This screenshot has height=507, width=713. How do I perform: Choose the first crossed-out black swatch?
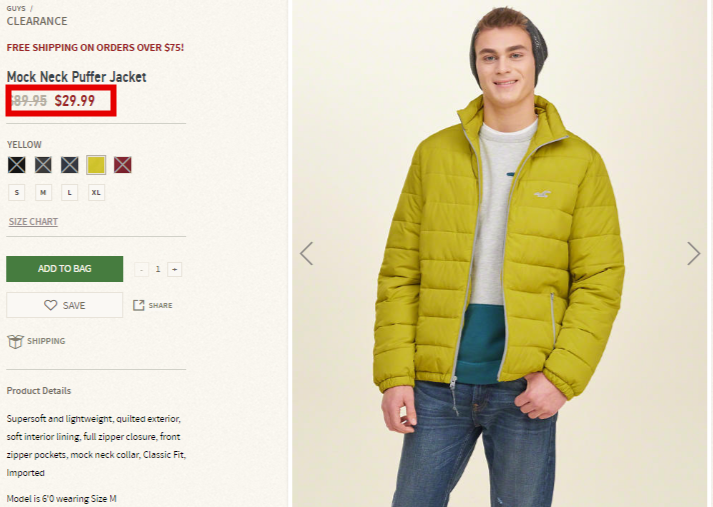tap(16, 165)
